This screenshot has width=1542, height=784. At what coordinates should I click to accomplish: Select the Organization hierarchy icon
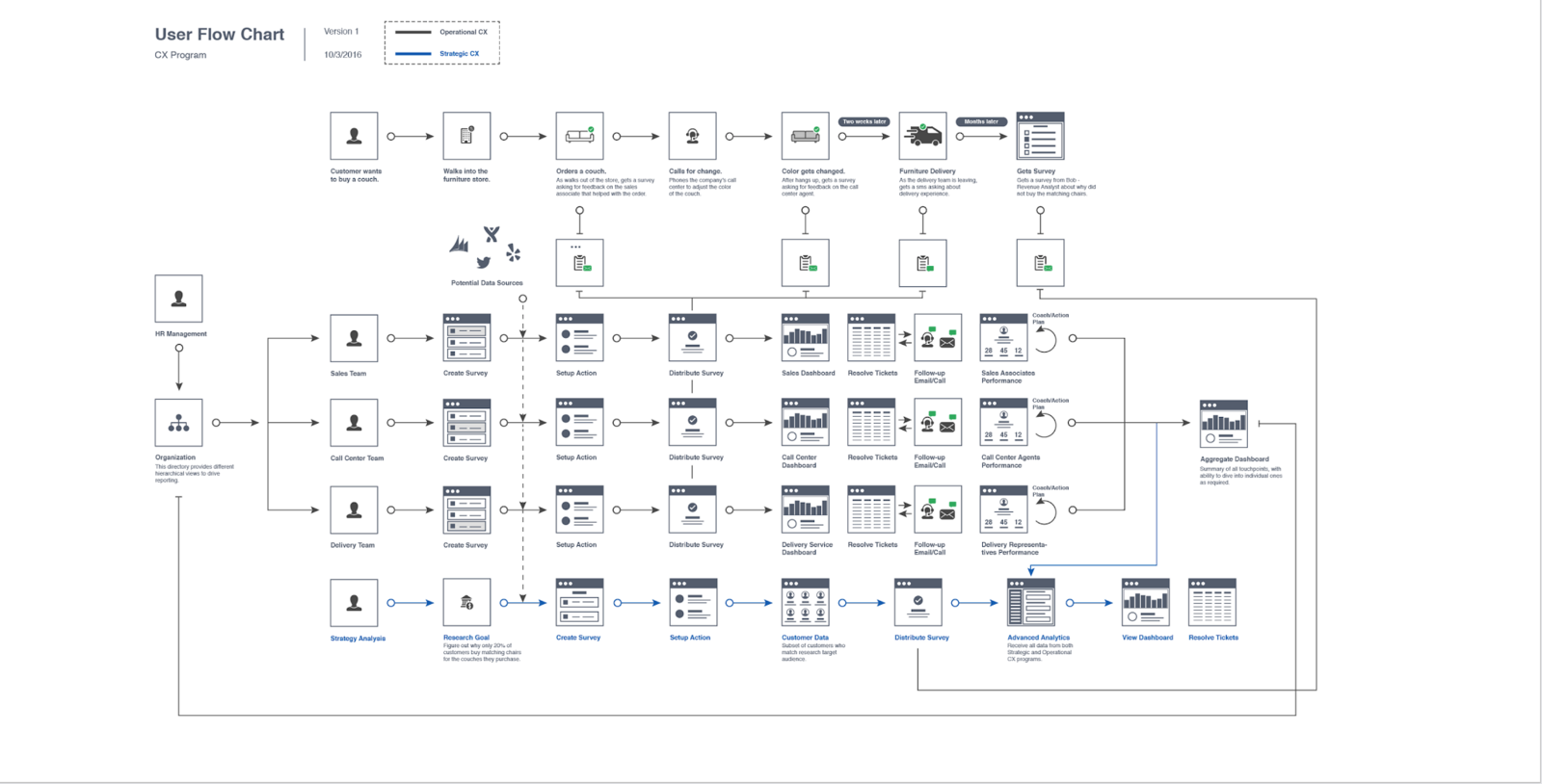[x=178, y=423]
